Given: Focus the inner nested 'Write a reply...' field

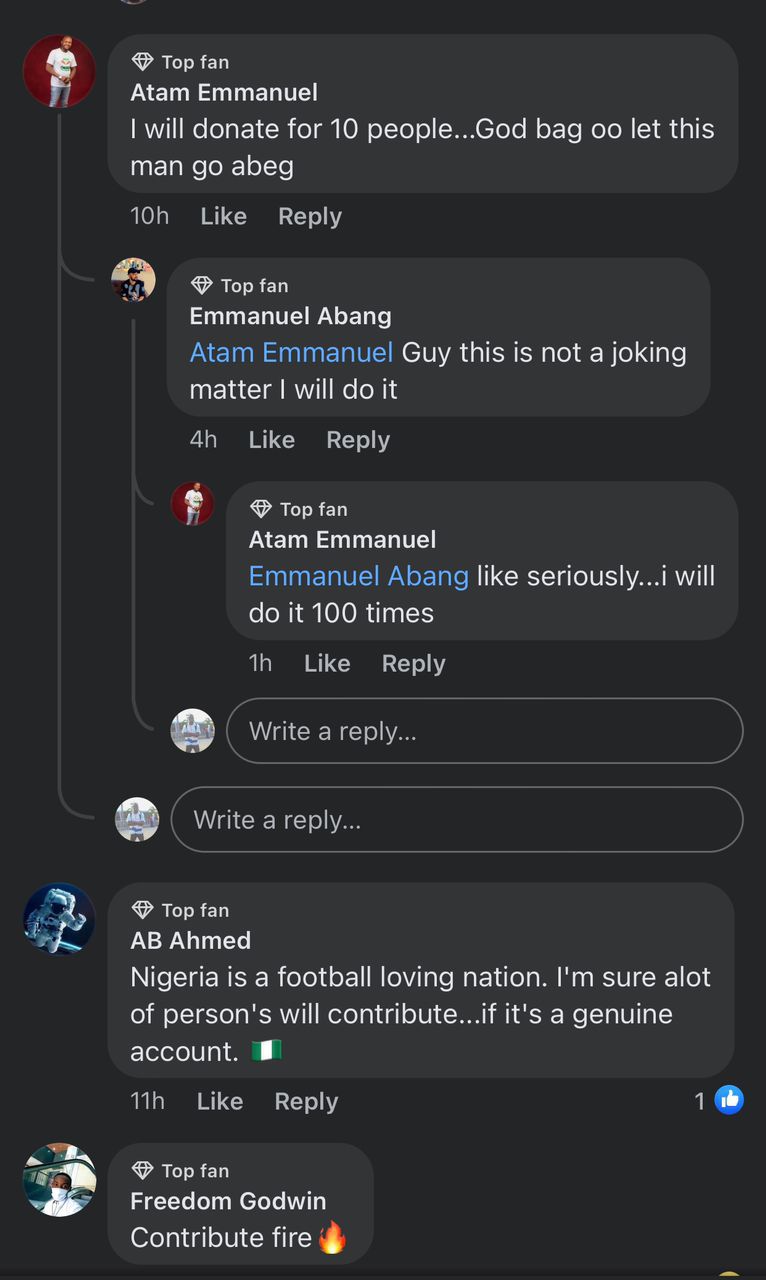Looking at the screenshot, I should [x=484, y=731].
